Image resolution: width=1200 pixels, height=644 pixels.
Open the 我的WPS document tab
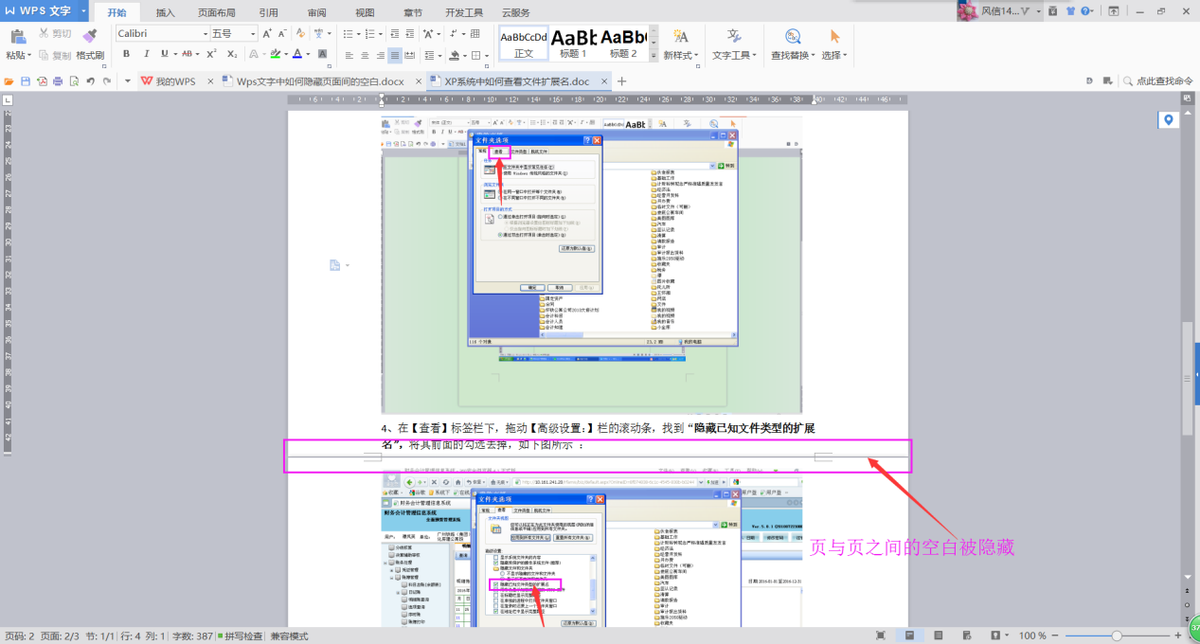click(x=178, y=81)
